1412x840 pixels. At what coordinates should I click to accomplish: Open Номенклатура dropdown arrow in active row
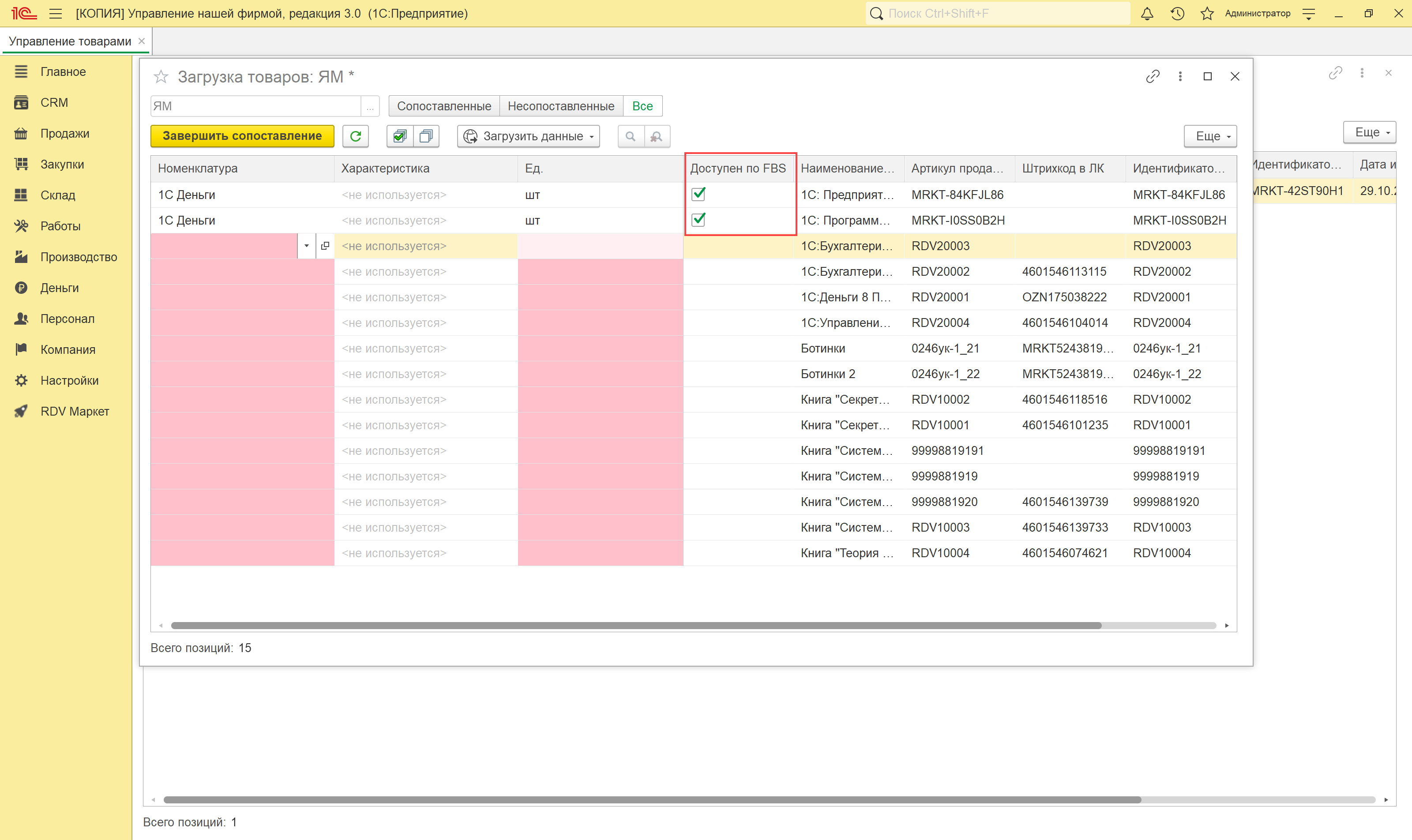[x=306, y=246]
